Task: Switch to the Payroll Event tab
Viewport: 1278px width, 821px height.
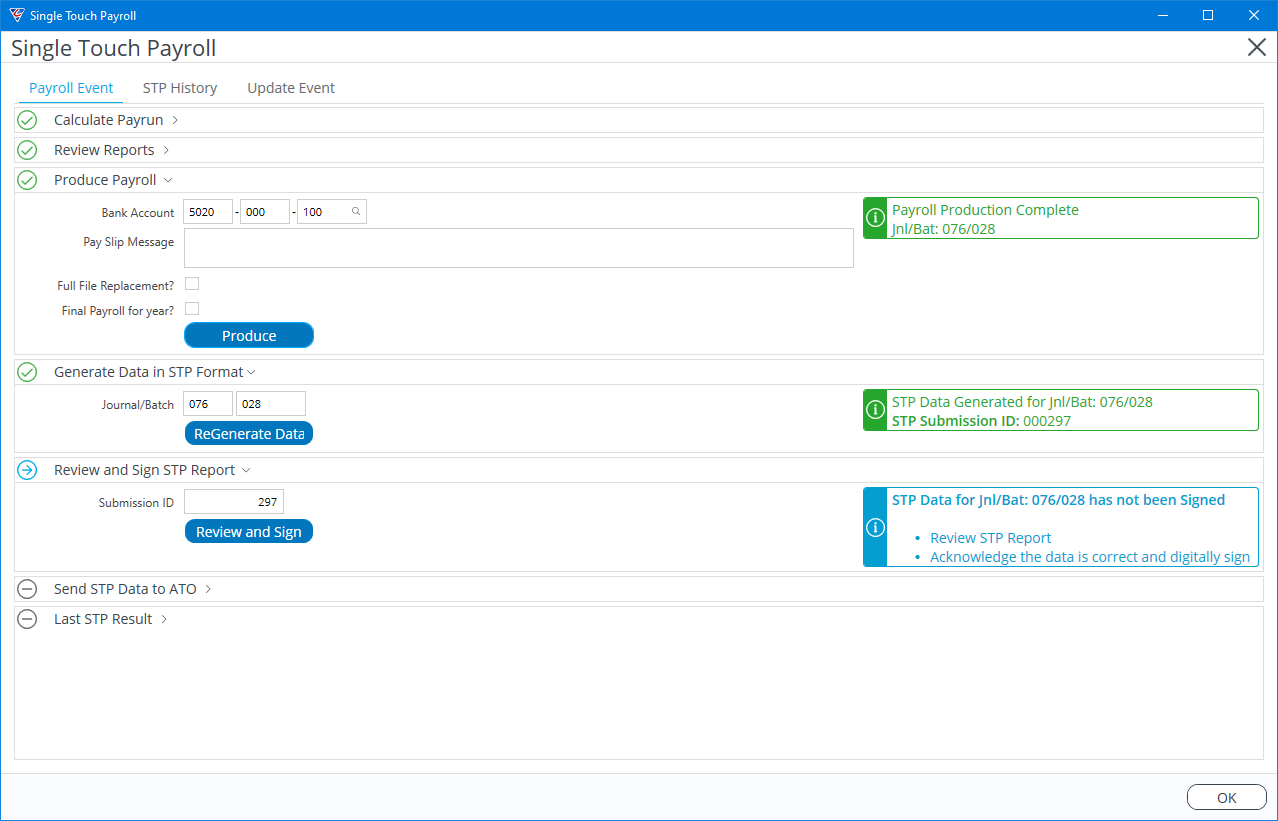Action: point(71,88)
